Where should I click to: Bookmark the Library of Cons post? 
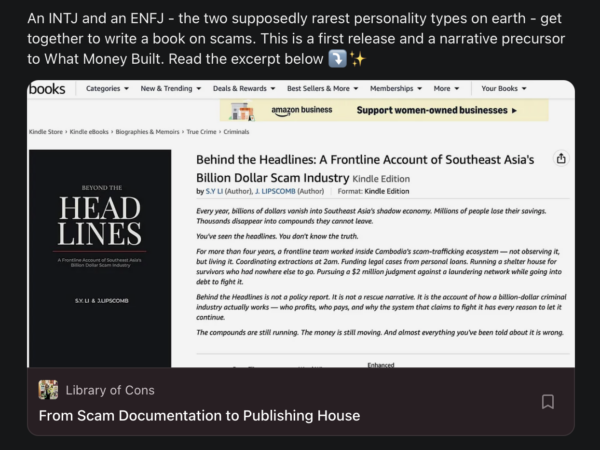[x=548, y=402]
